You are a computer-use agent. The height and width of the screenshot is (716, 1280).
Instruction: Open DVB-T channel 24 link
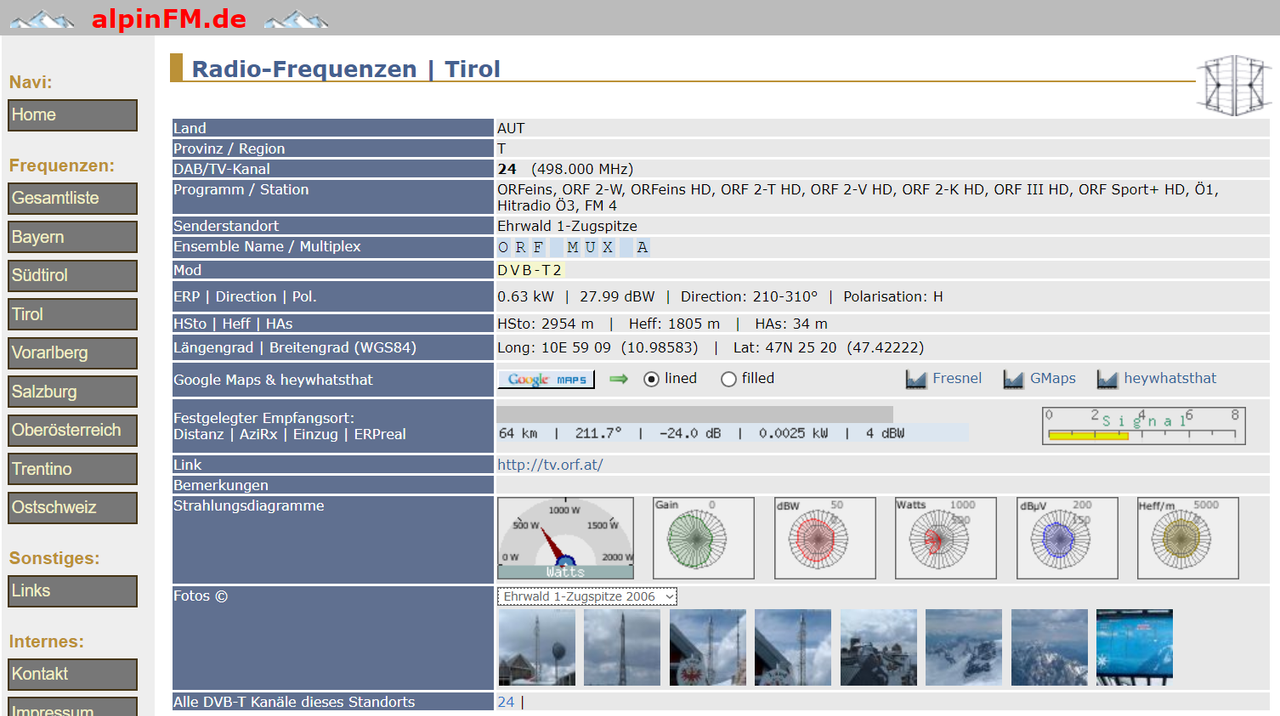coord(506,702)
